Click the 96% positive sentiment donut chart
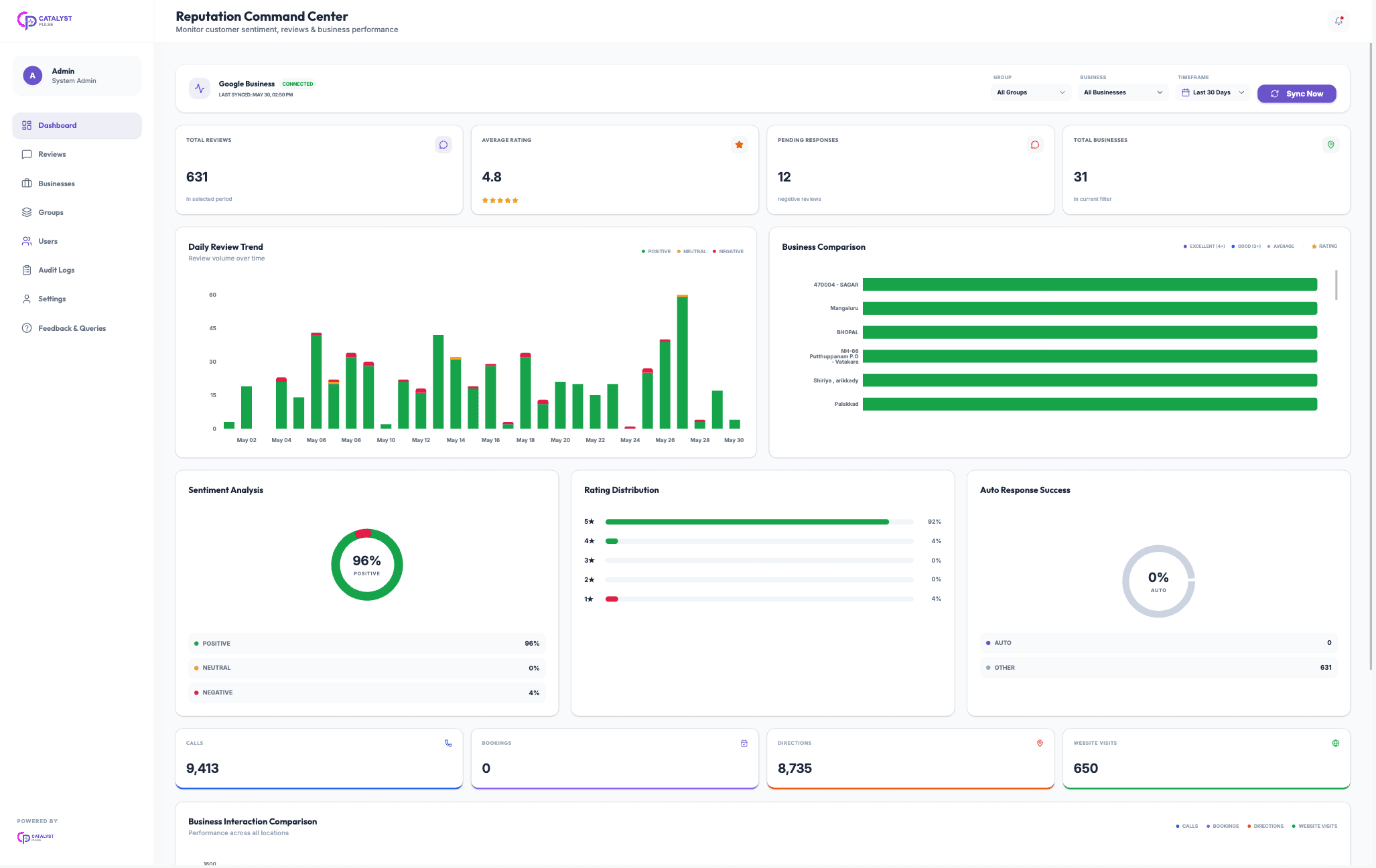 coord(367,565)
